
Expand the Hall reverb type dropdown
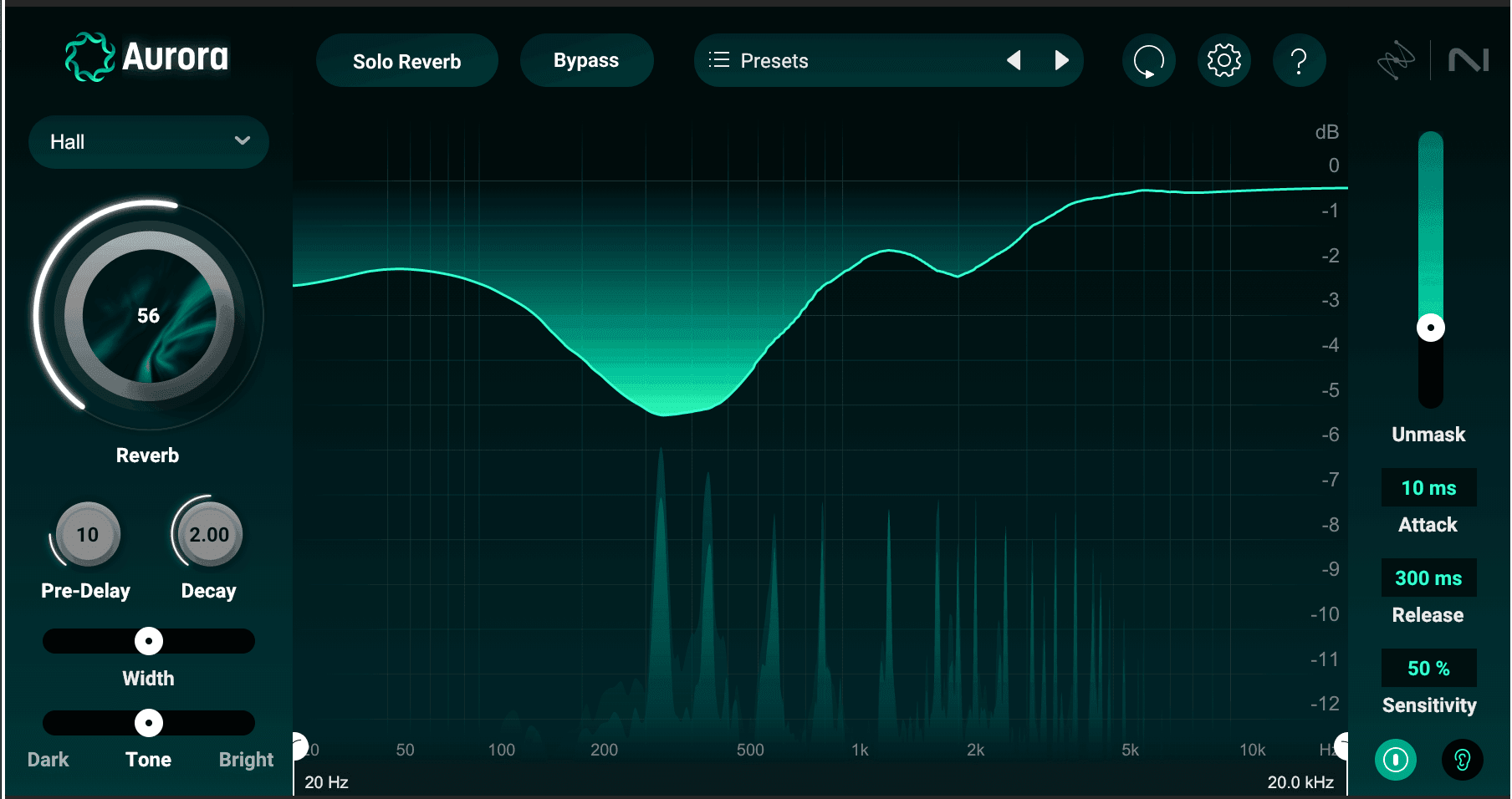click(x=149, y=142)
